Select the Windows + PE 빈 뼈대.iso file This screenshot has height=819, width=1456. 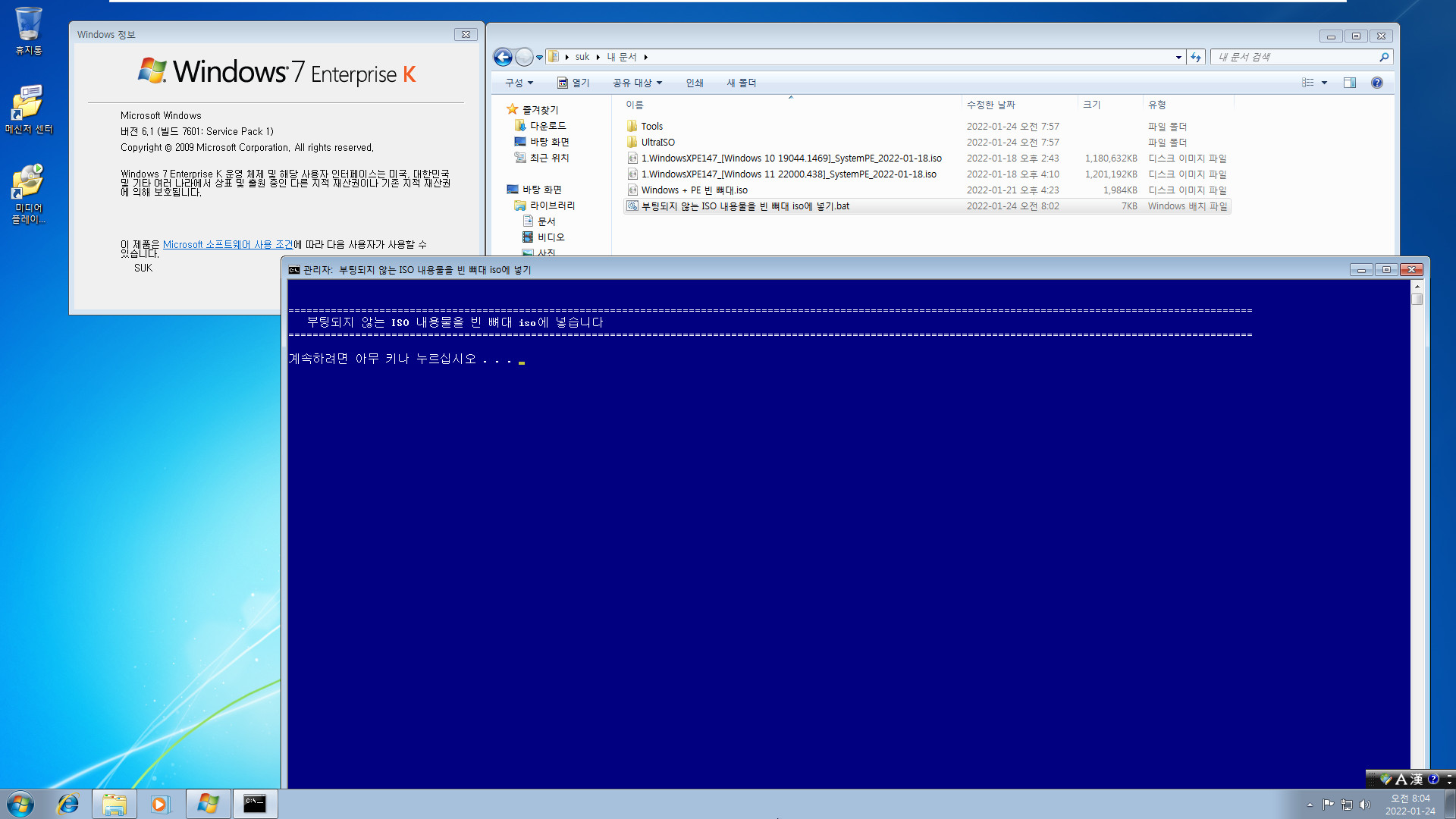[927, 190]
